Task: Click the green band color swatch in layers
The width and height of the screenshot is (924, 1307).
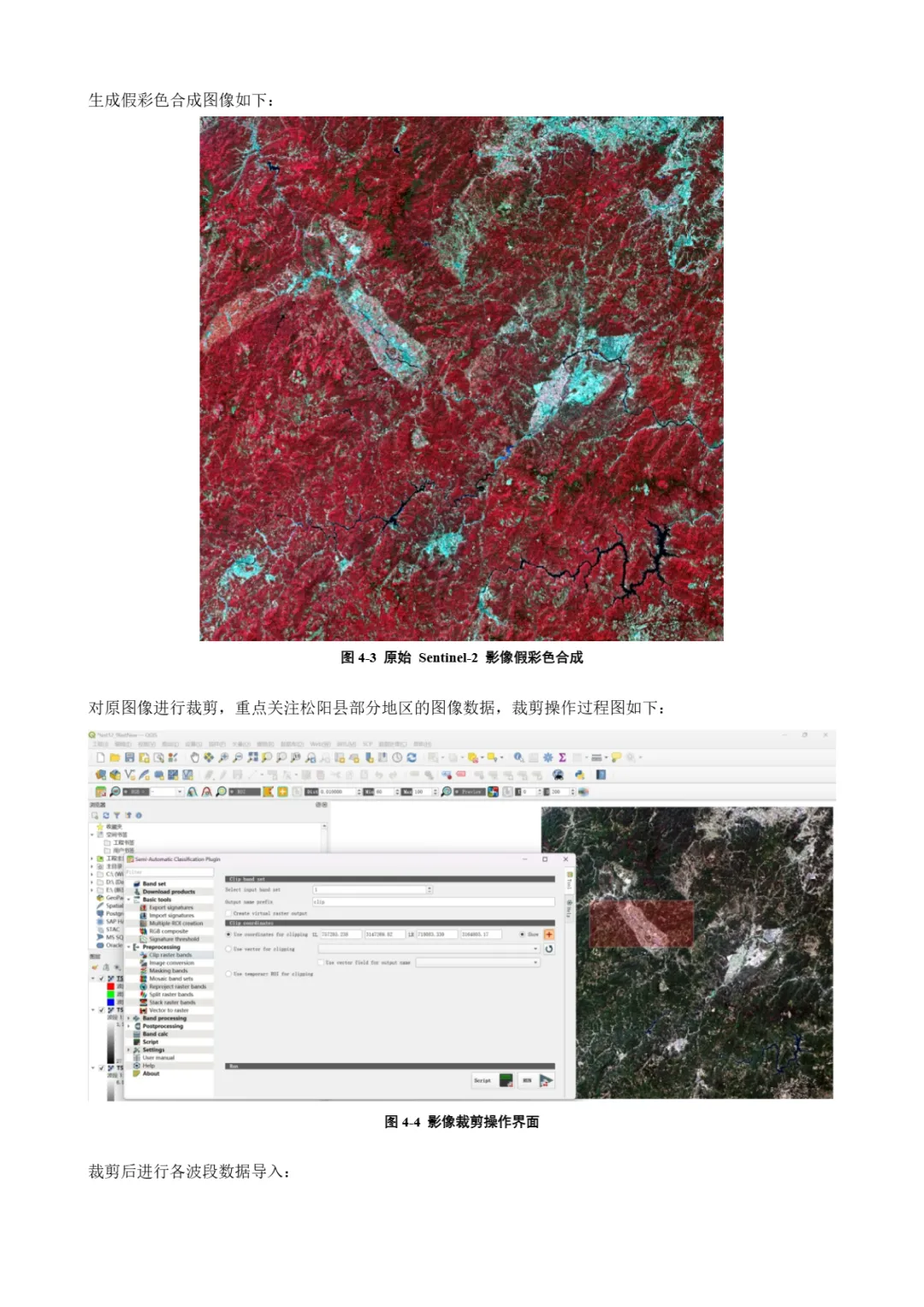Action: (x=110, y=994)
